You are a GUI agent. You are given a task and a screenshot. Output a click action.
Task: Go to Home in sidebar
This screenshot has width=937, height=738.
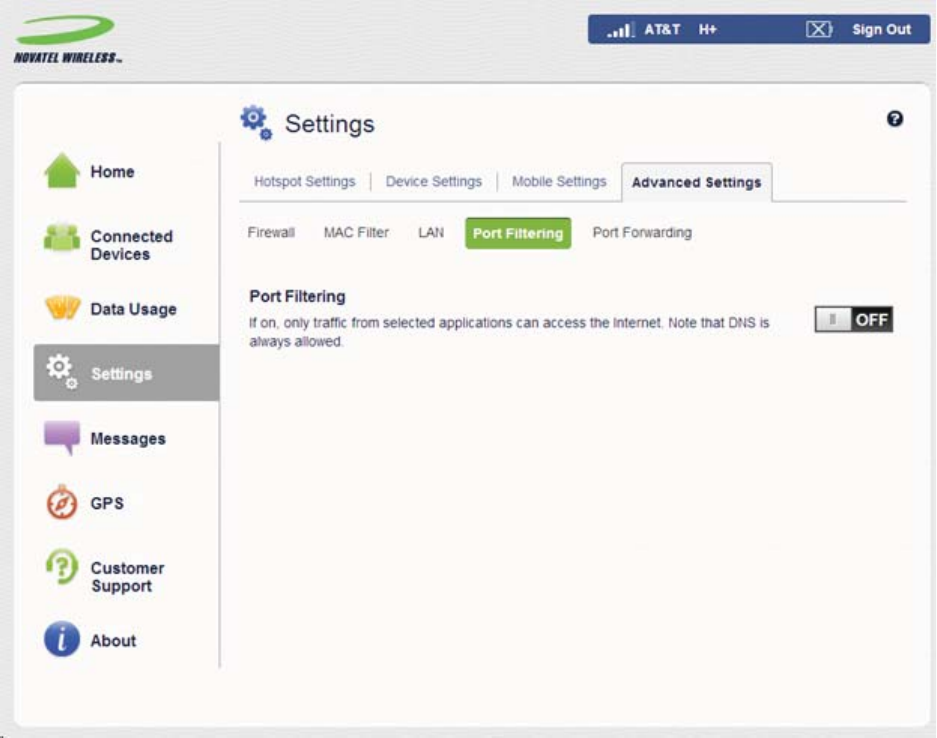click(x=112, y=172)
